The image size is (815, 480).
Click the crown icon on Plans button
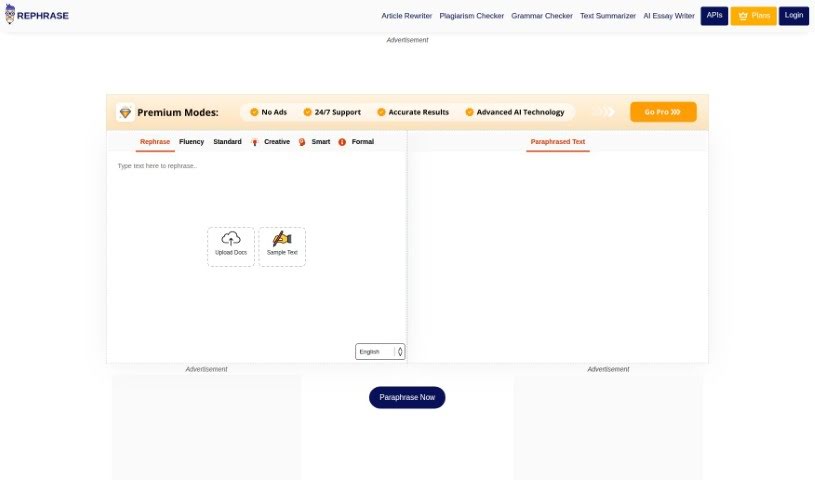(743, 16)
